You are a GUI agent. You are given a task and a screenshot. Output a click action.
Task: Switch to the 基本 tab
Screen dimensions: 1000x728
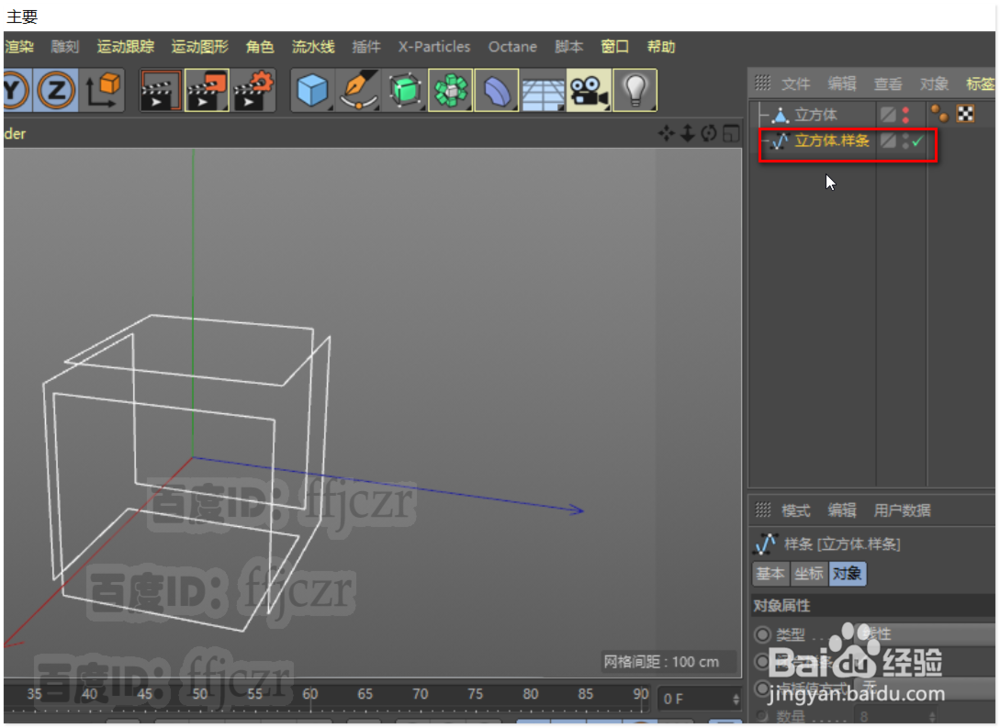coord(770,574)
